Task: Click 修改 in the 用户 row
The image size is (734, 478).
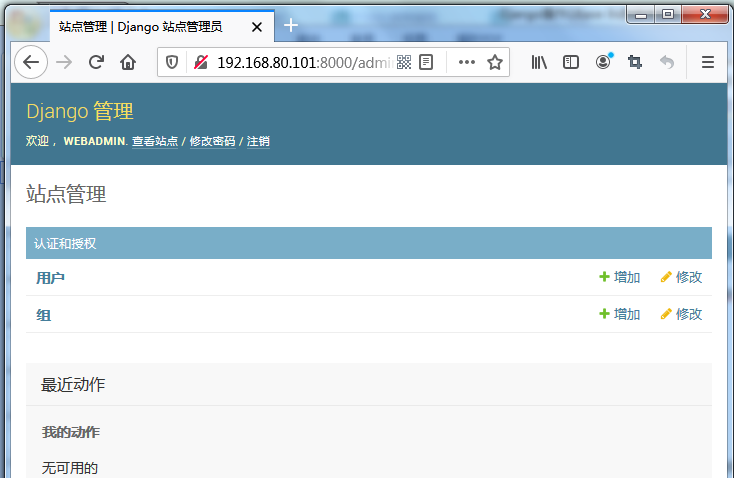Action: (681, 277)
